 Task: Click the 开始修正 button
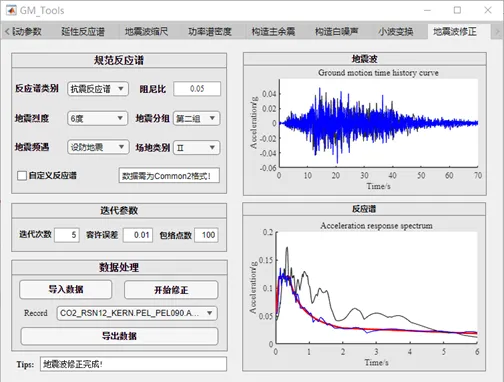click(x=171, y=290)
